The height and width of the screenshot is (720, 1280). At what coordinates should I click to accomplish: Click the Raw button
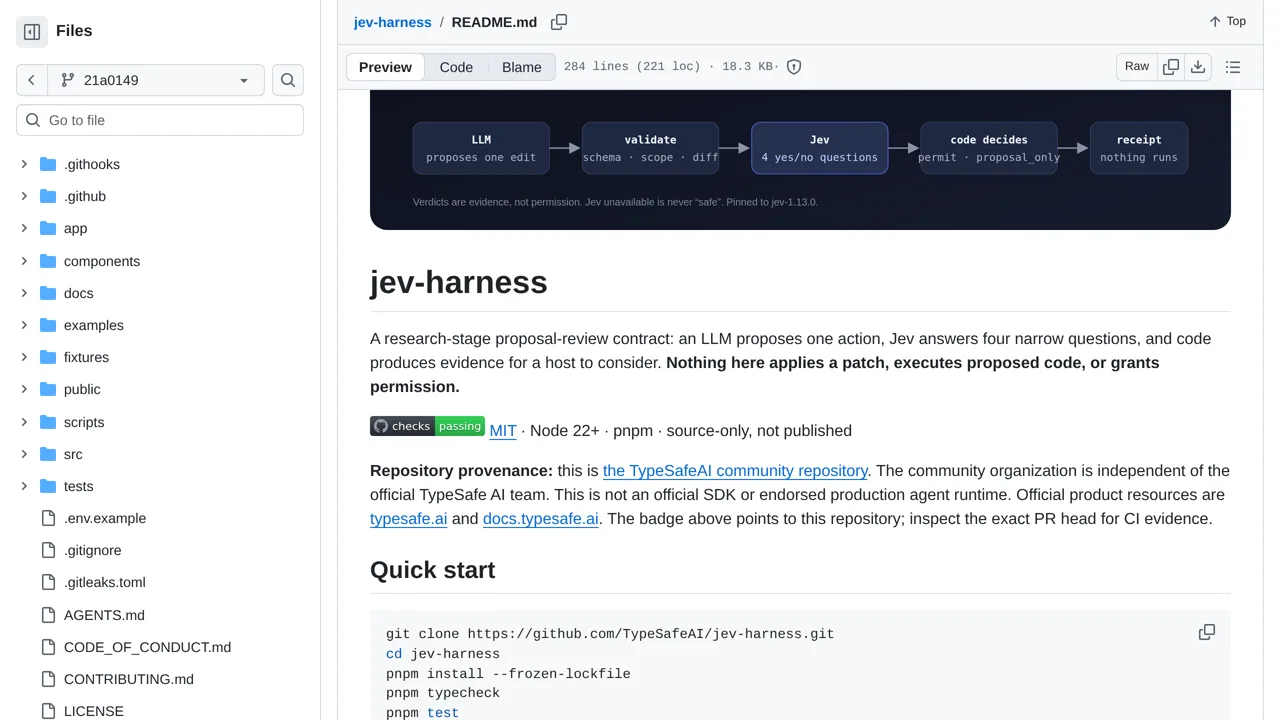click(x=1137, y=67)
